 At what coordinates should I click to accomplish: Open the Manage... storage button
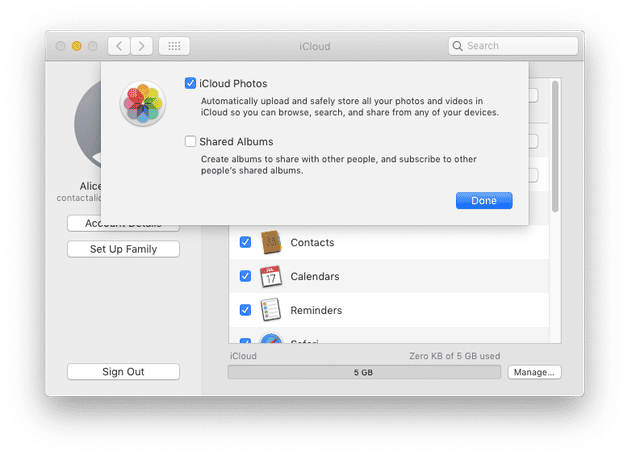534,372
